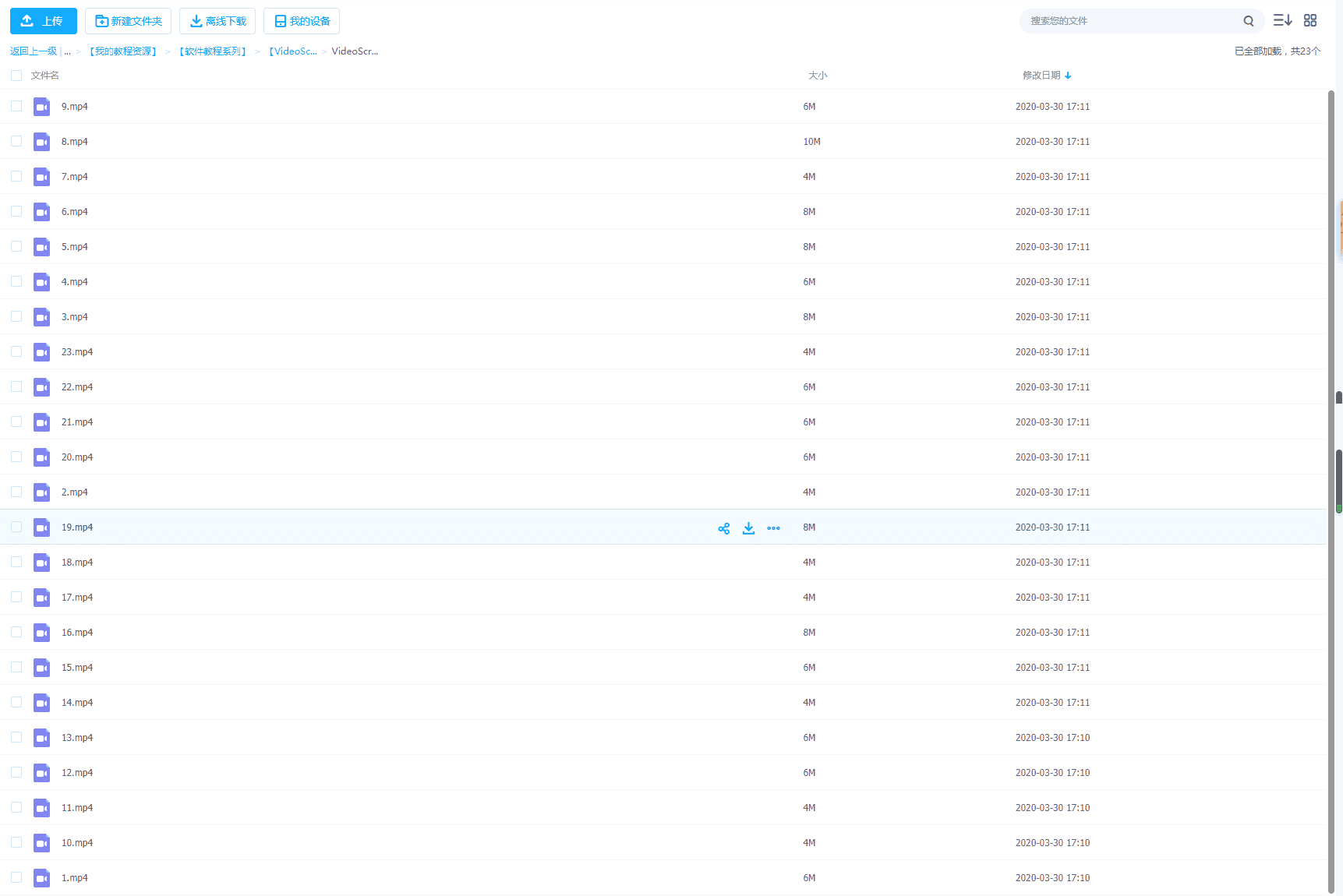
Task: Check the box for 9.mp4
Action: click(16, 106)
